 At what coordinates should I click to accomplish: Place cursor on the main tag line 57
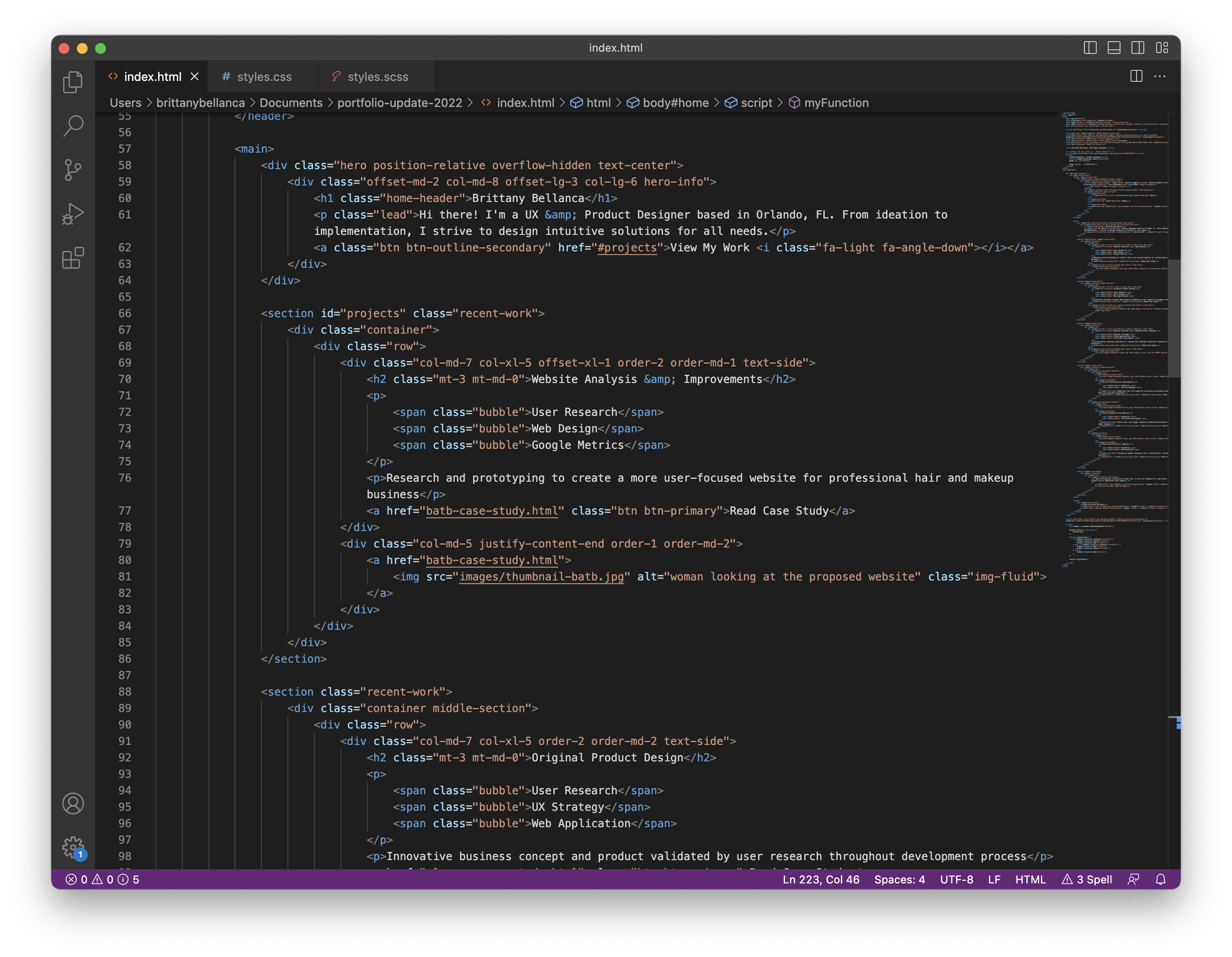click(x=254, y=149)
